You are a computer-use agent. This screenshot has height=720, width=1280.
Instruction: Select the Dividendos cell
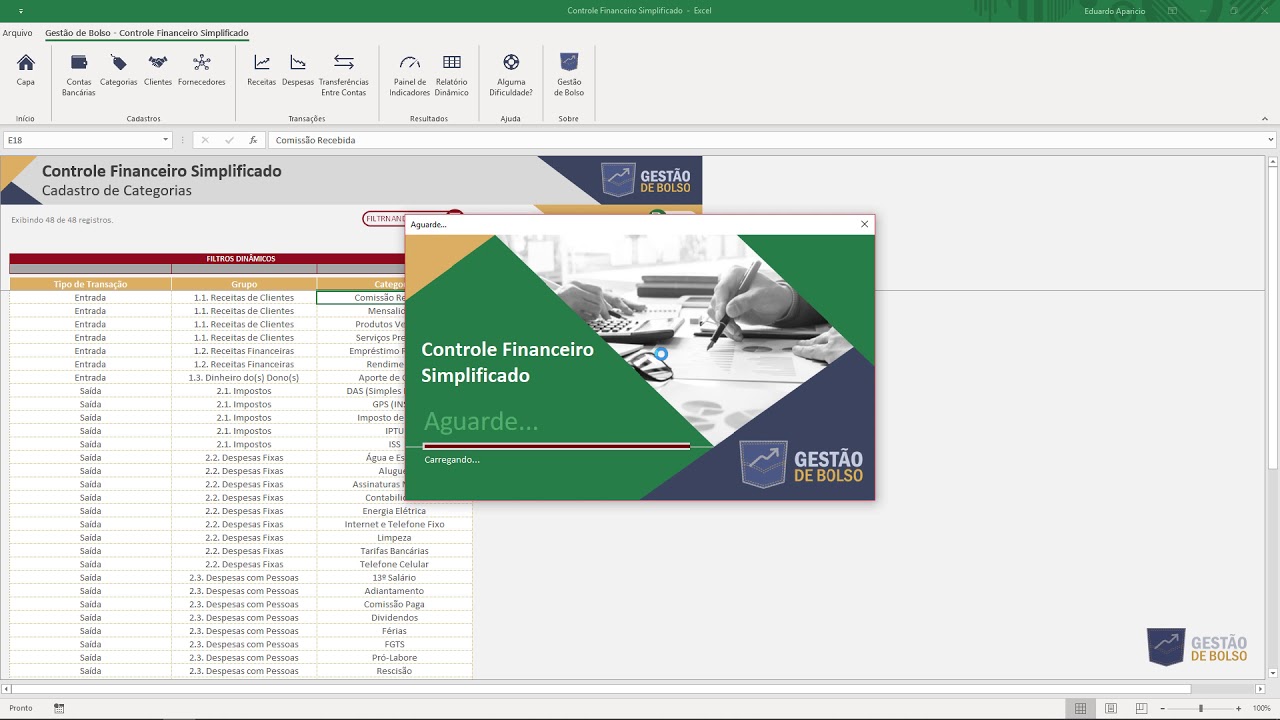[394, 617]
